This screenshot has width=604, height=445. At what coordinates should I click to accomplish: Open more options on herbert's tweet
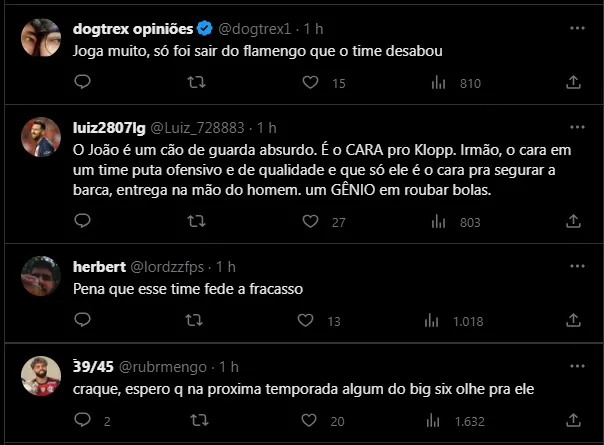click(575, 266)
